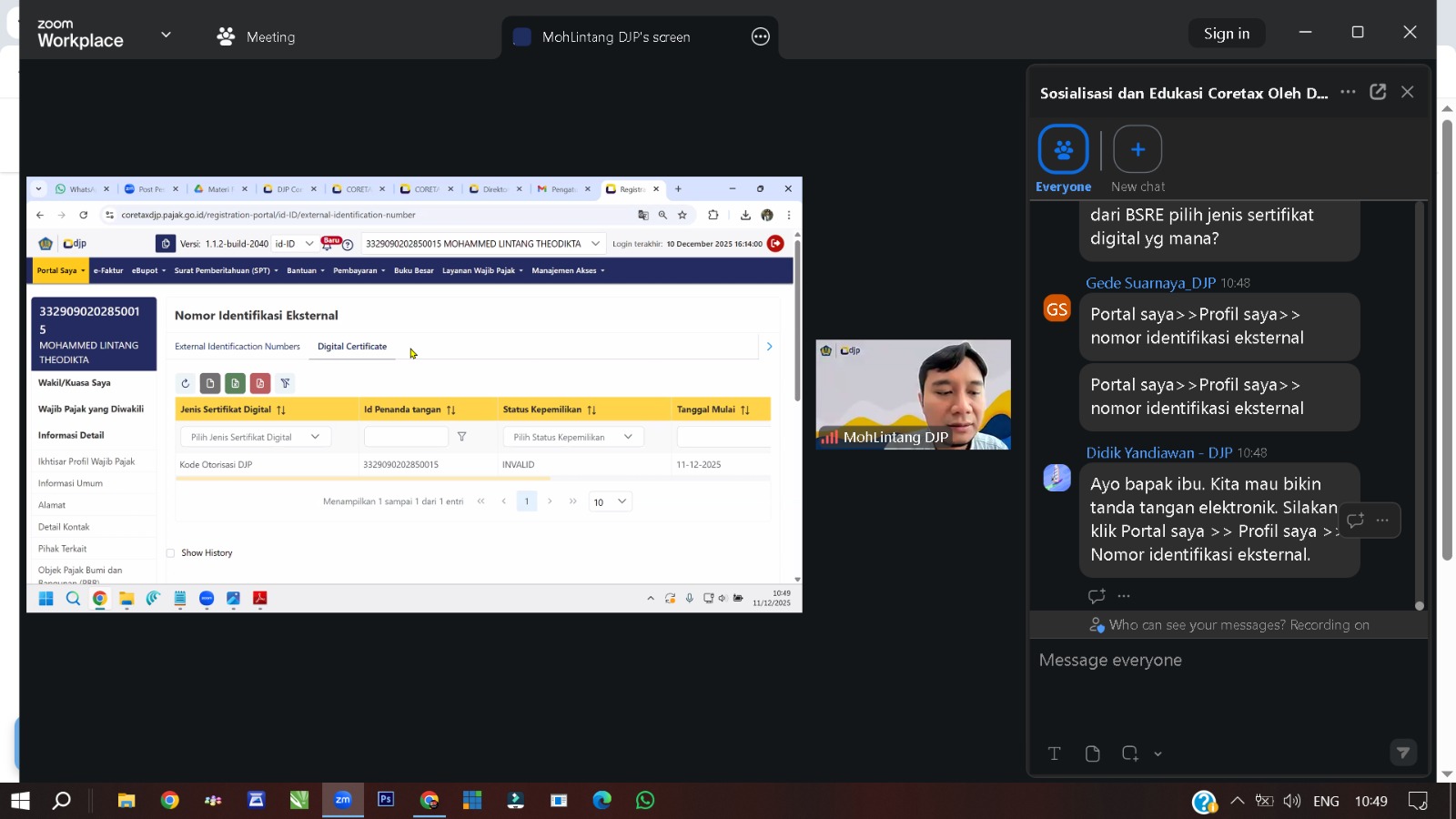Switch to the Meeting tab
This screenshot has width=1456, height=819.
tap(256, 36)
